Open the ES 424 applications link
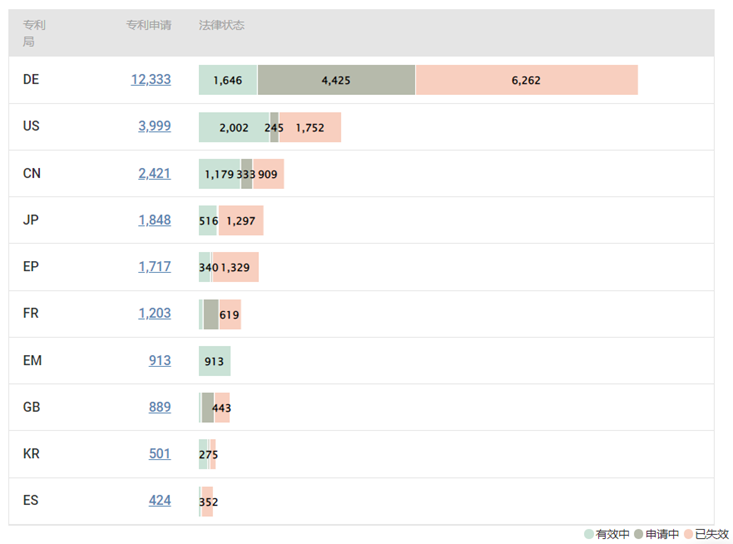This screenshot has width=733, height=544. pos(159,500)
